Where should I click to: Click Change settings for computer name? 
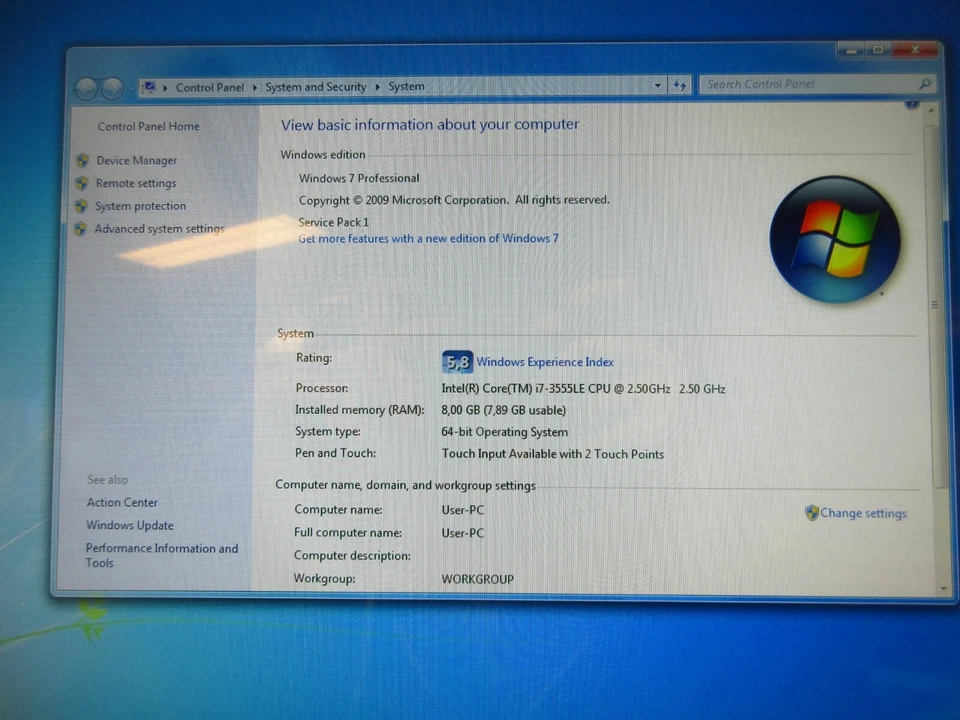coord(863,513)
